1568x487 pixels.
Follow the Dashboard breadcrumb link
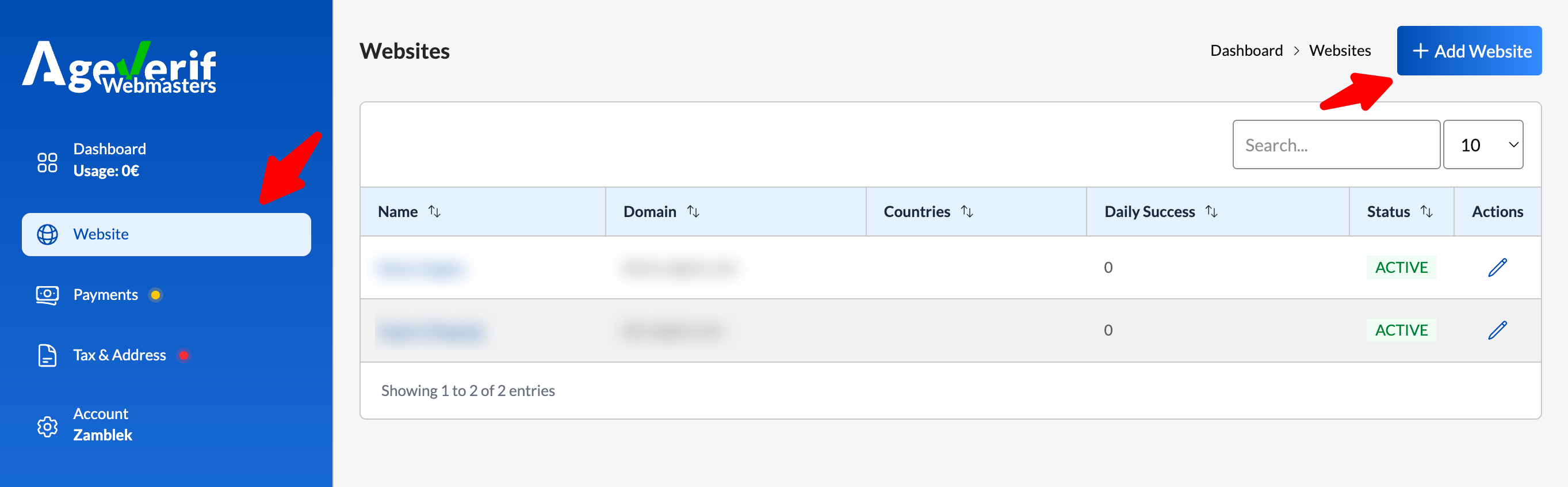pos(1246,51)
